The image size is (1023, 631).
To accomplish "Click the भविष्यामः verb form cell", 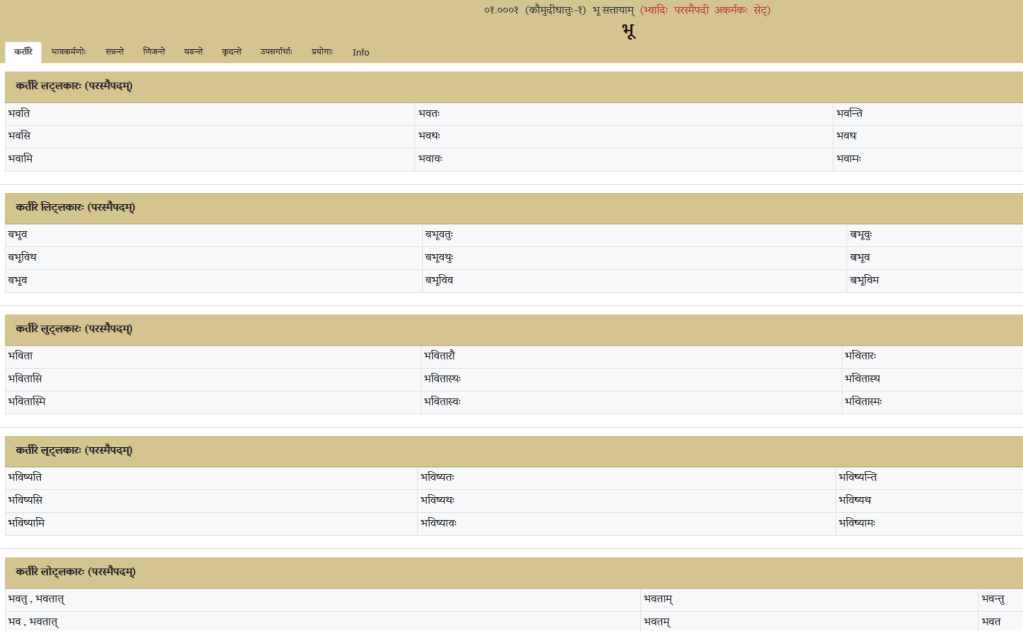I will (860, 523).
